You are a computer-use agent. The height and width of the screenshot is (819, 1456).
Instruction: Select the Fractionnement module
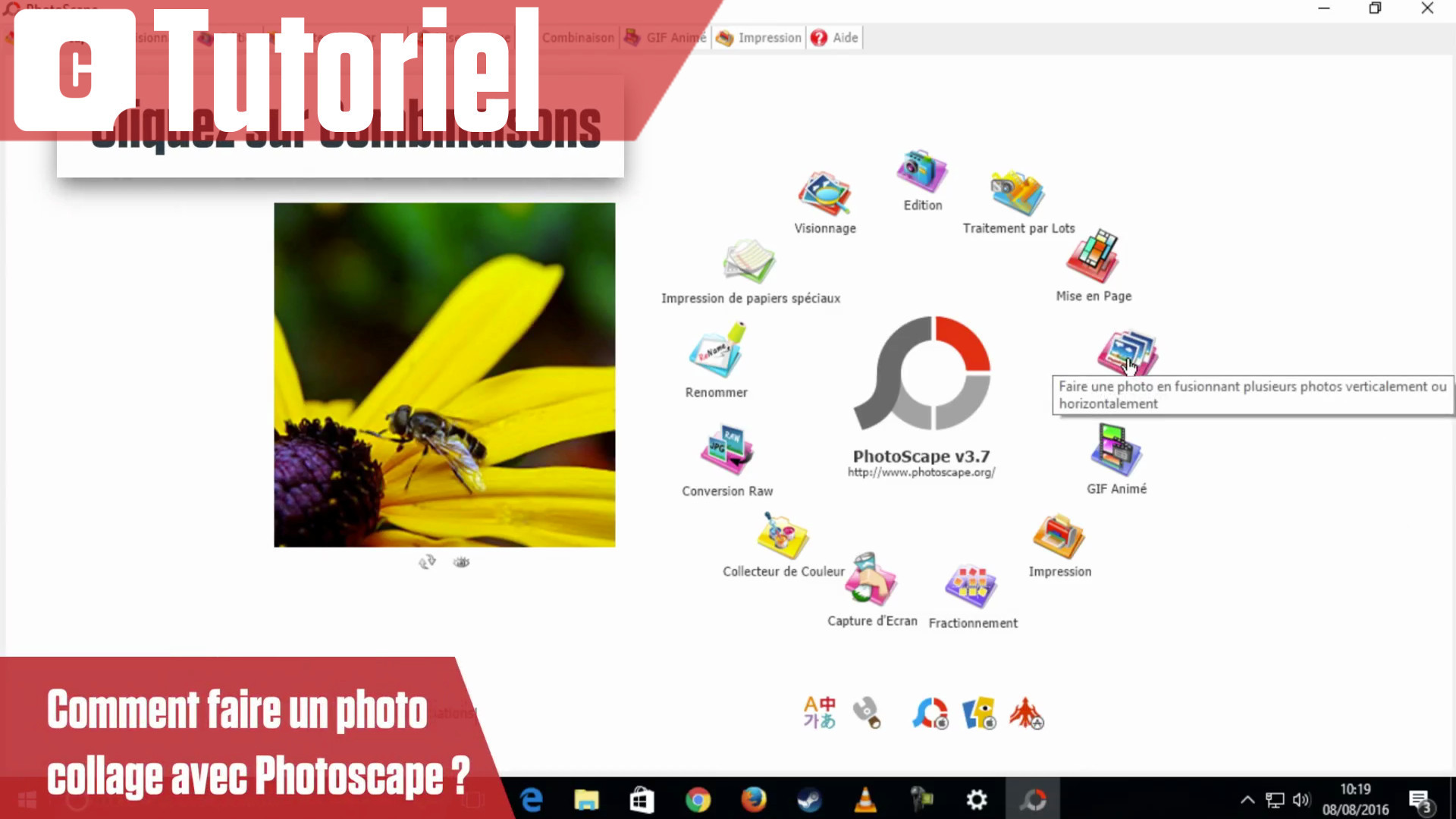(971, 588)
